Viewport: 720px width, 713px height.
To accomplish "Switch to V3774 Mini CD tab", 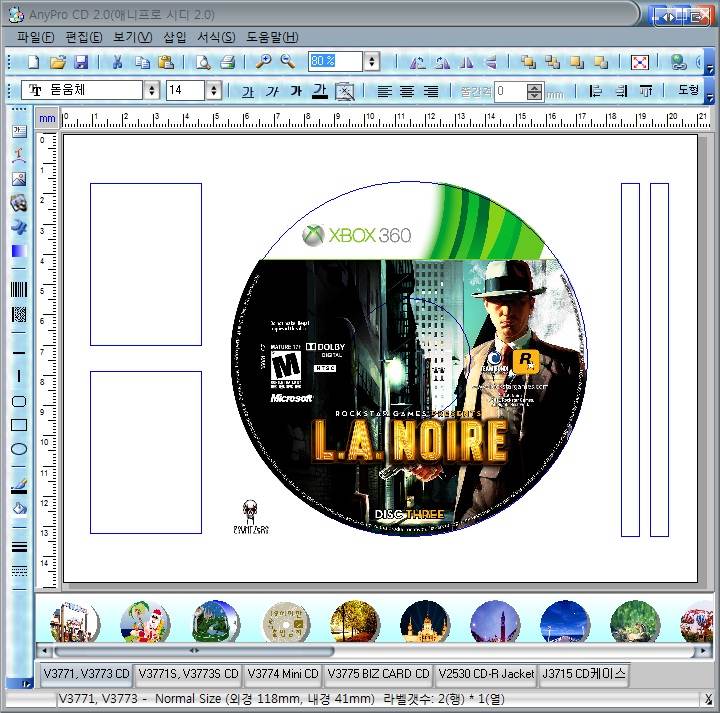I will pos(283,674).
